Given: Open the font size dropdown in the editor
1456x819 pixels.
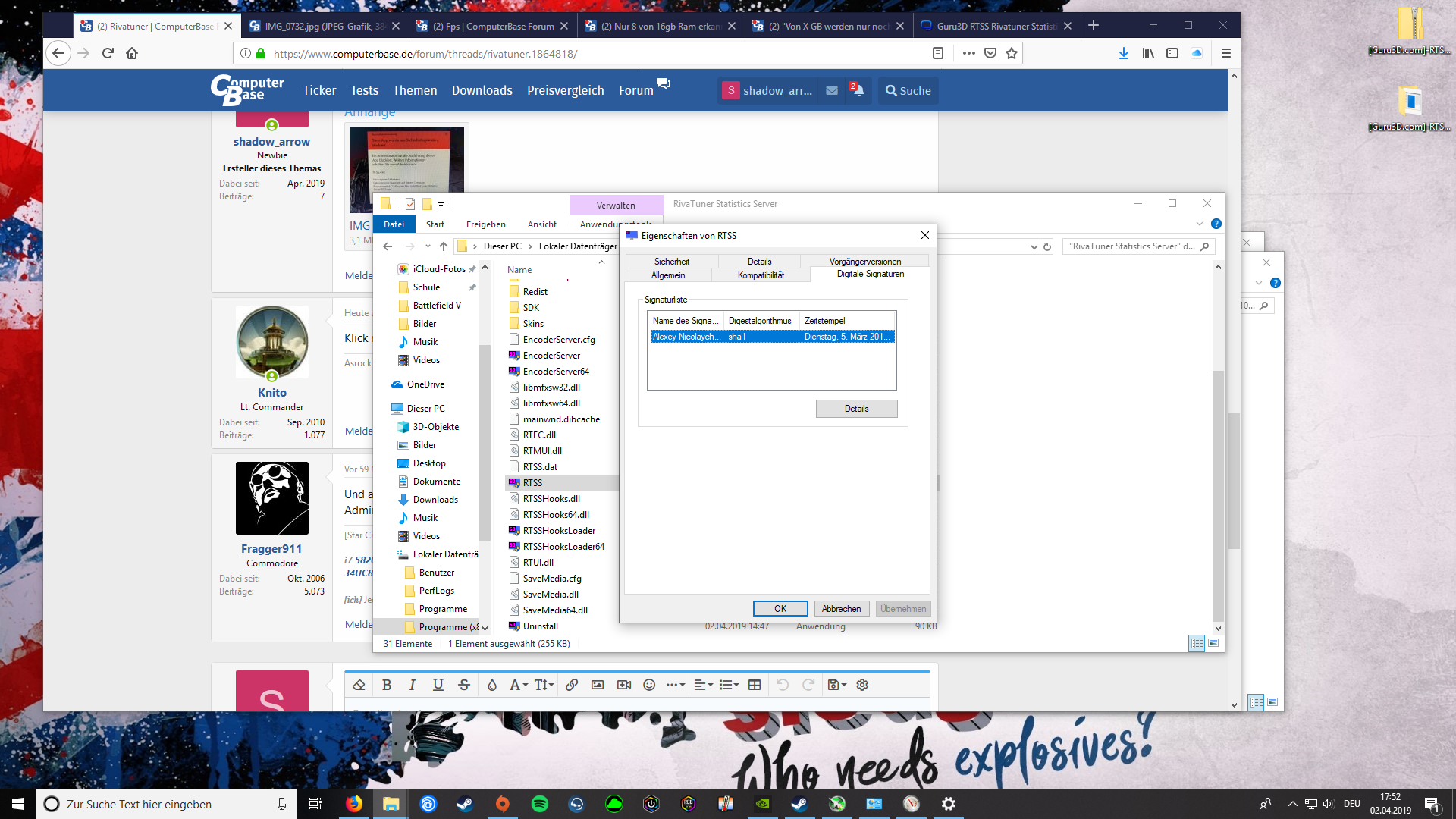Looking at the screenshot, I should click(544, 685).
